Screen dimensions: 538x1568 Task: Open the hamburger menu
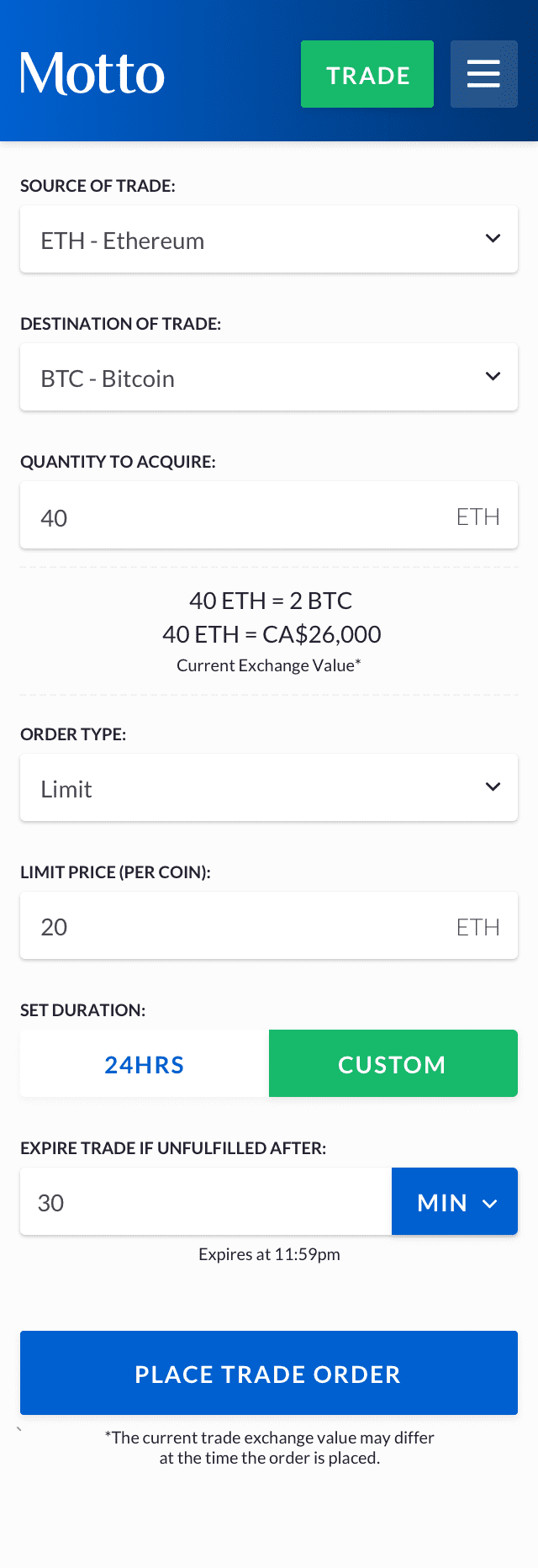pos(484,74)
